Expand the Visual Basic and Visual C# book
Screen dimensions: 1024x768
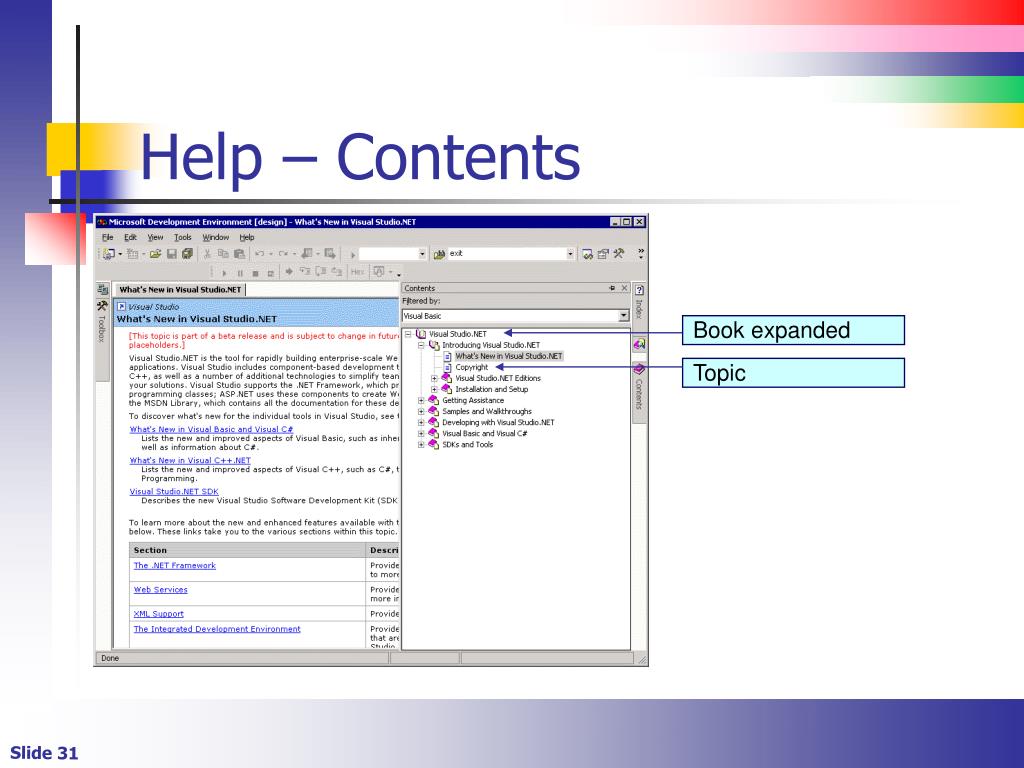coord(421,434)
